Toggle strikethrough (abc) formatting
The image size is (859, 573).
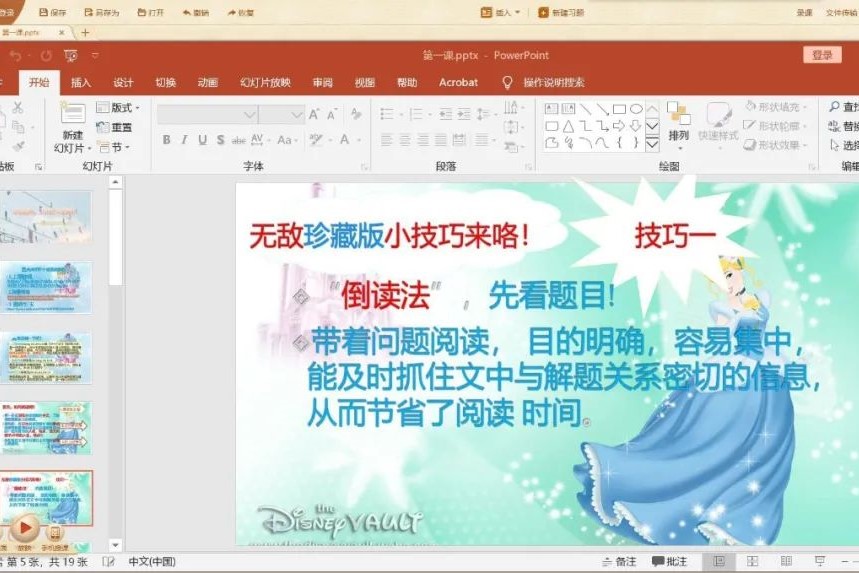[x=238, y=141]
